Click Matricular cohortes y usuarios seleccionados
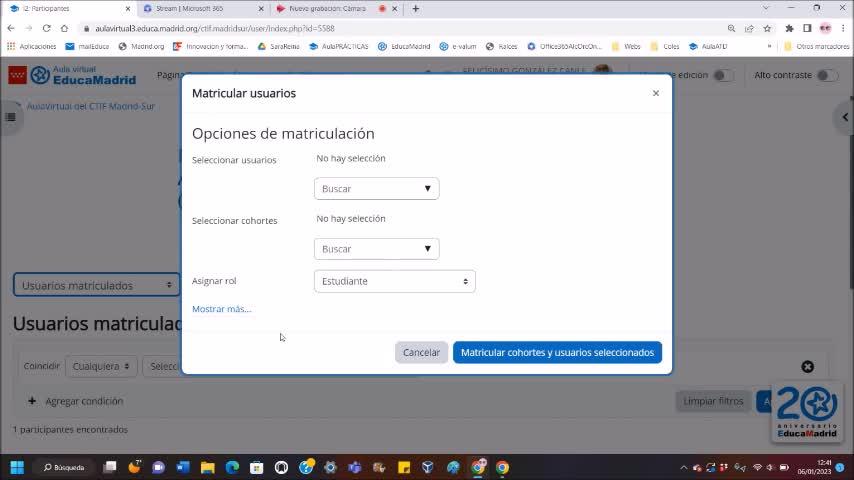This screenshot has height=480, width=854. click(x=557, y=353)
